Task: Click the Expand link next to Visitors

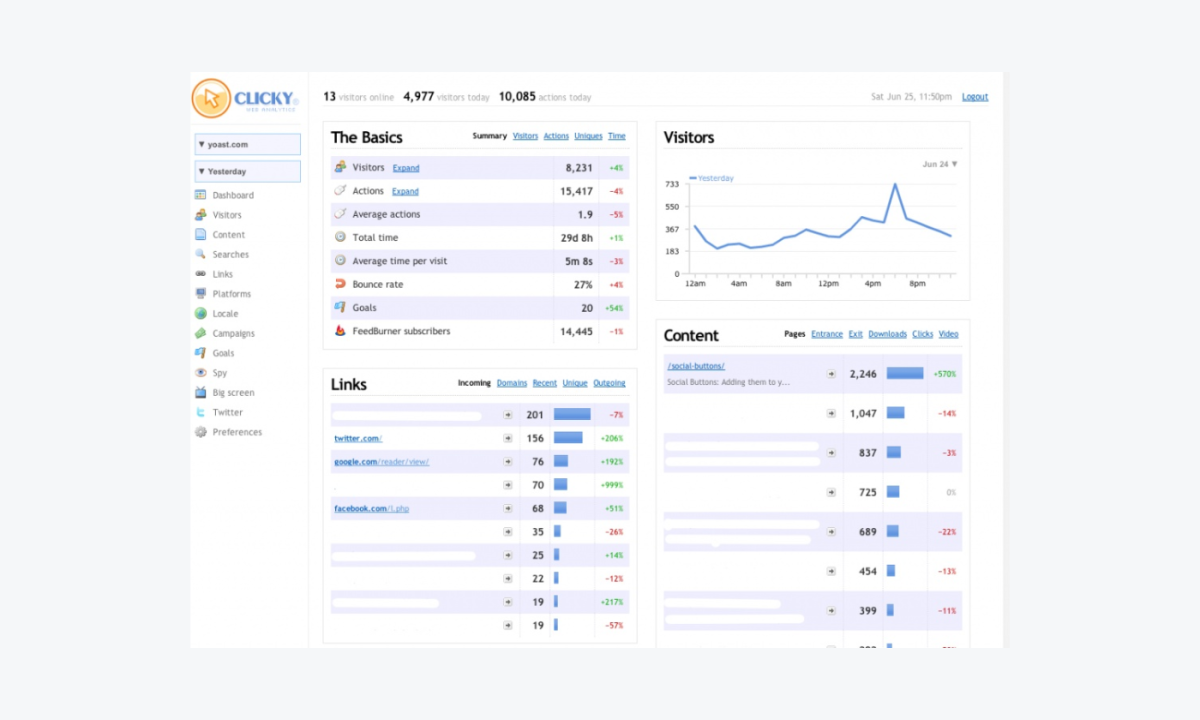Action: pos(405,167)
